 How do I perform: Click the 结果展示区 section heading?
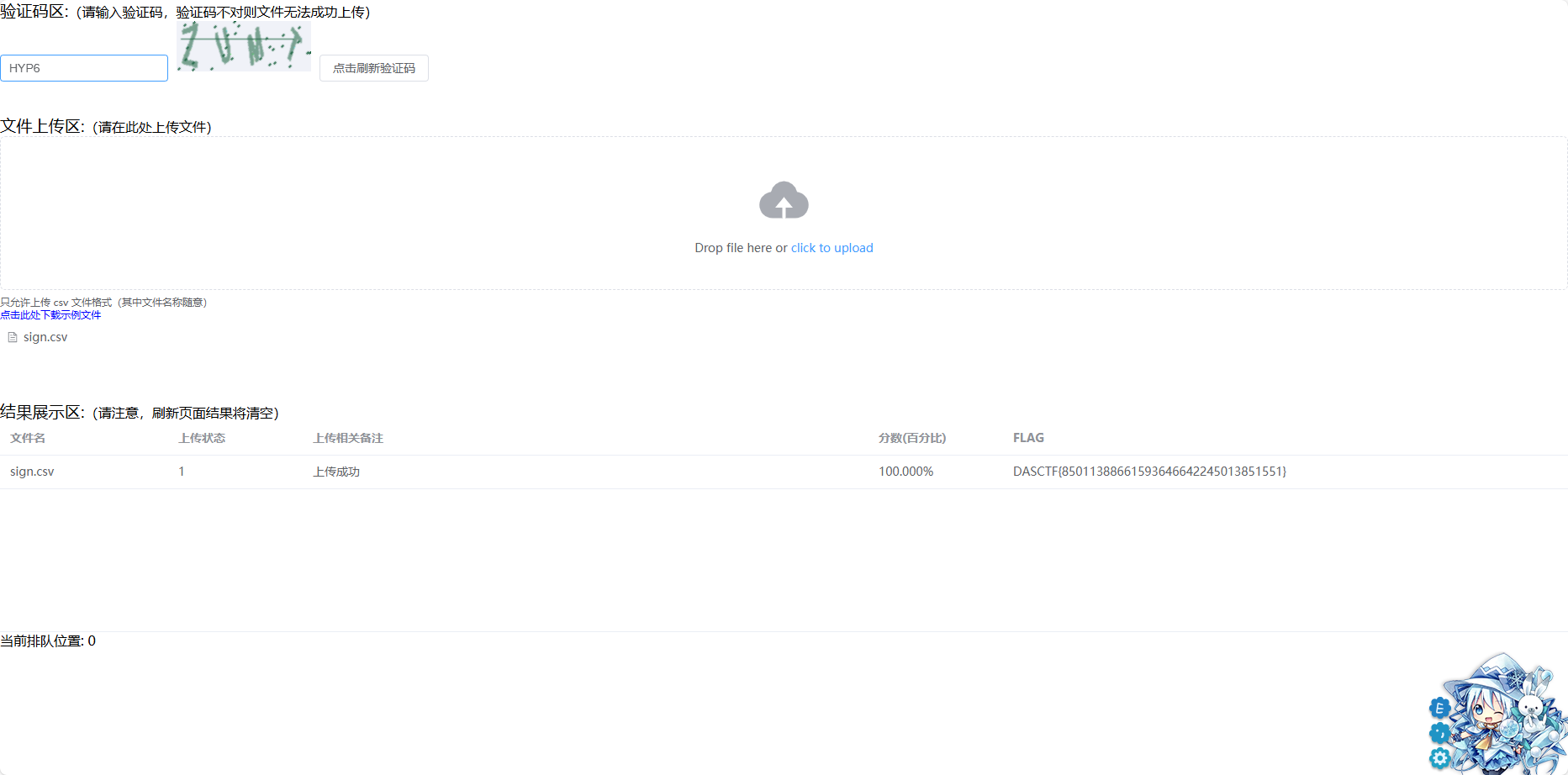coord(43,412)
